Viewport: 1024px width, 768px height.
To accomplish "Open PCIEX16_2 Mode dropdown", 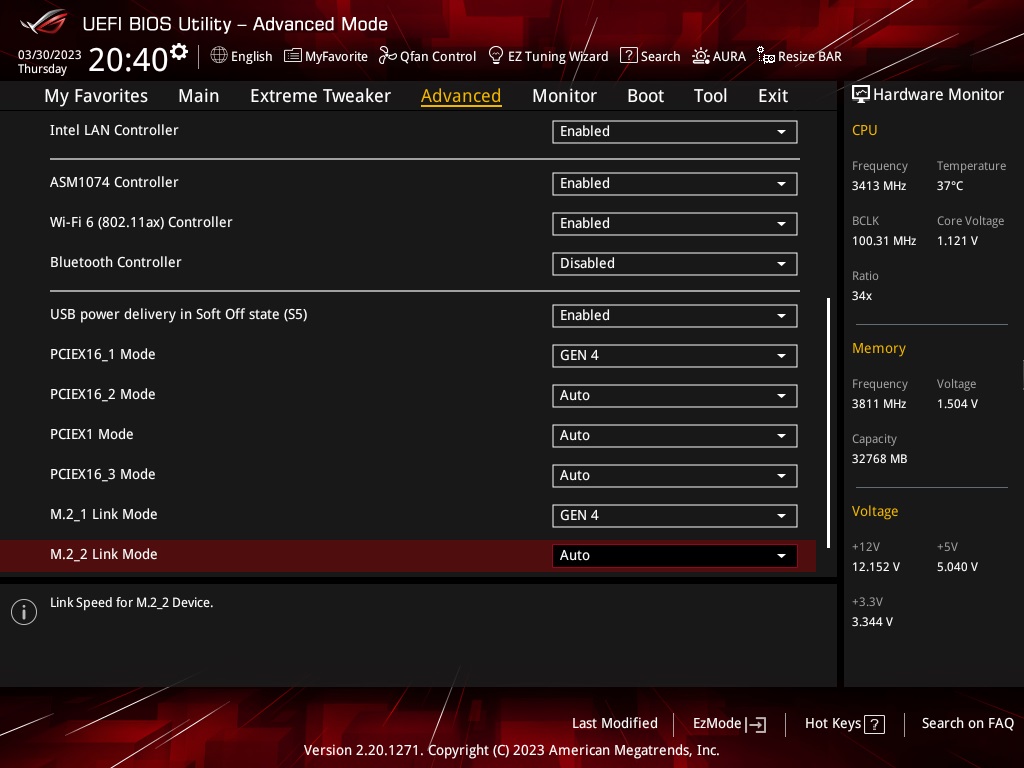I will coord(675,395).
